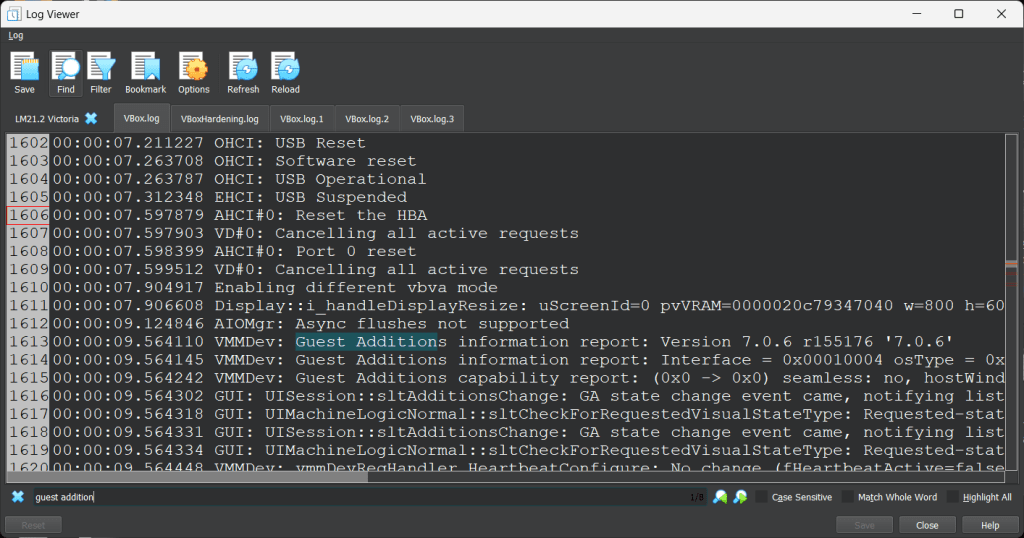This screenshot has width=1024, height=538.
Task: Toggle the Find toolbar icon
Action: click(x=66, y=73)
